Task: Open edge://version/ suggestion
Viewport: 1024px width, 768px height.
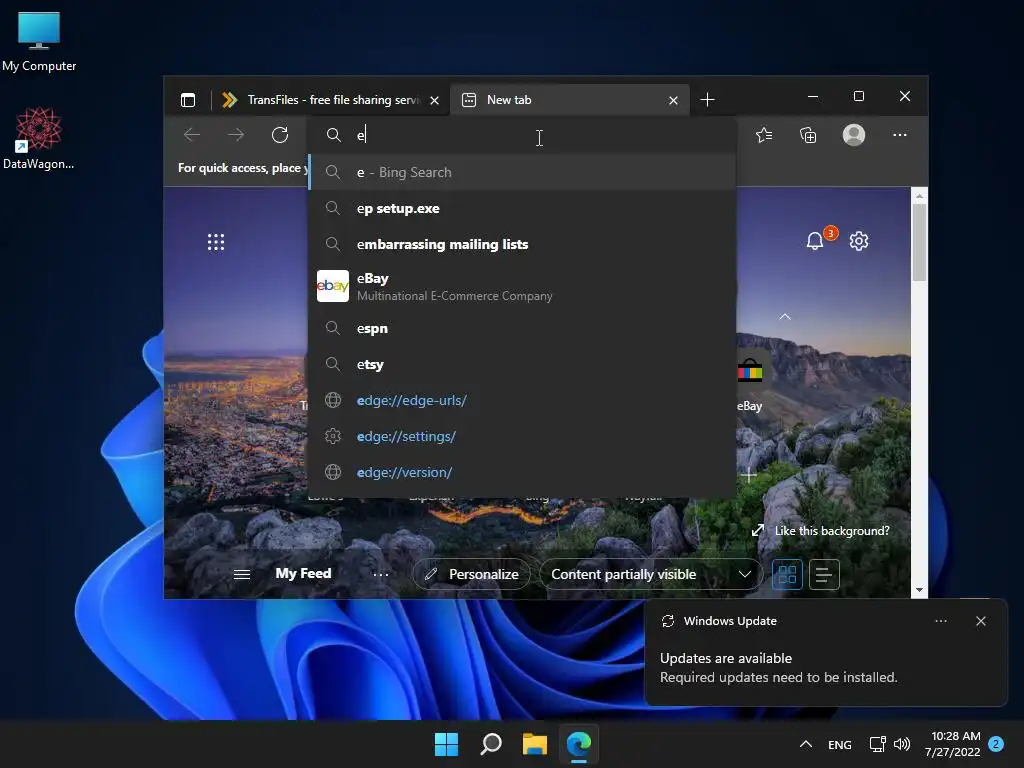Action: (522, 472)
